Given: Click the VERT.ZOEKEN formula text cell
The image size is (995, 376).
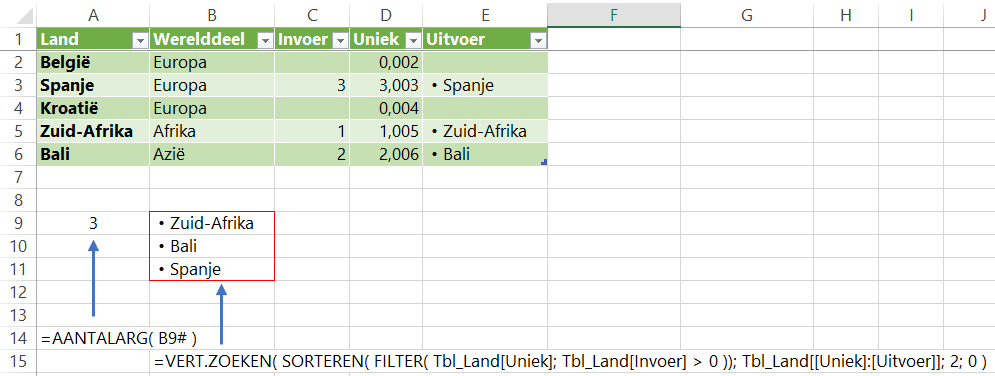Looking at the screenshot, I should click(x=570, y=362).
